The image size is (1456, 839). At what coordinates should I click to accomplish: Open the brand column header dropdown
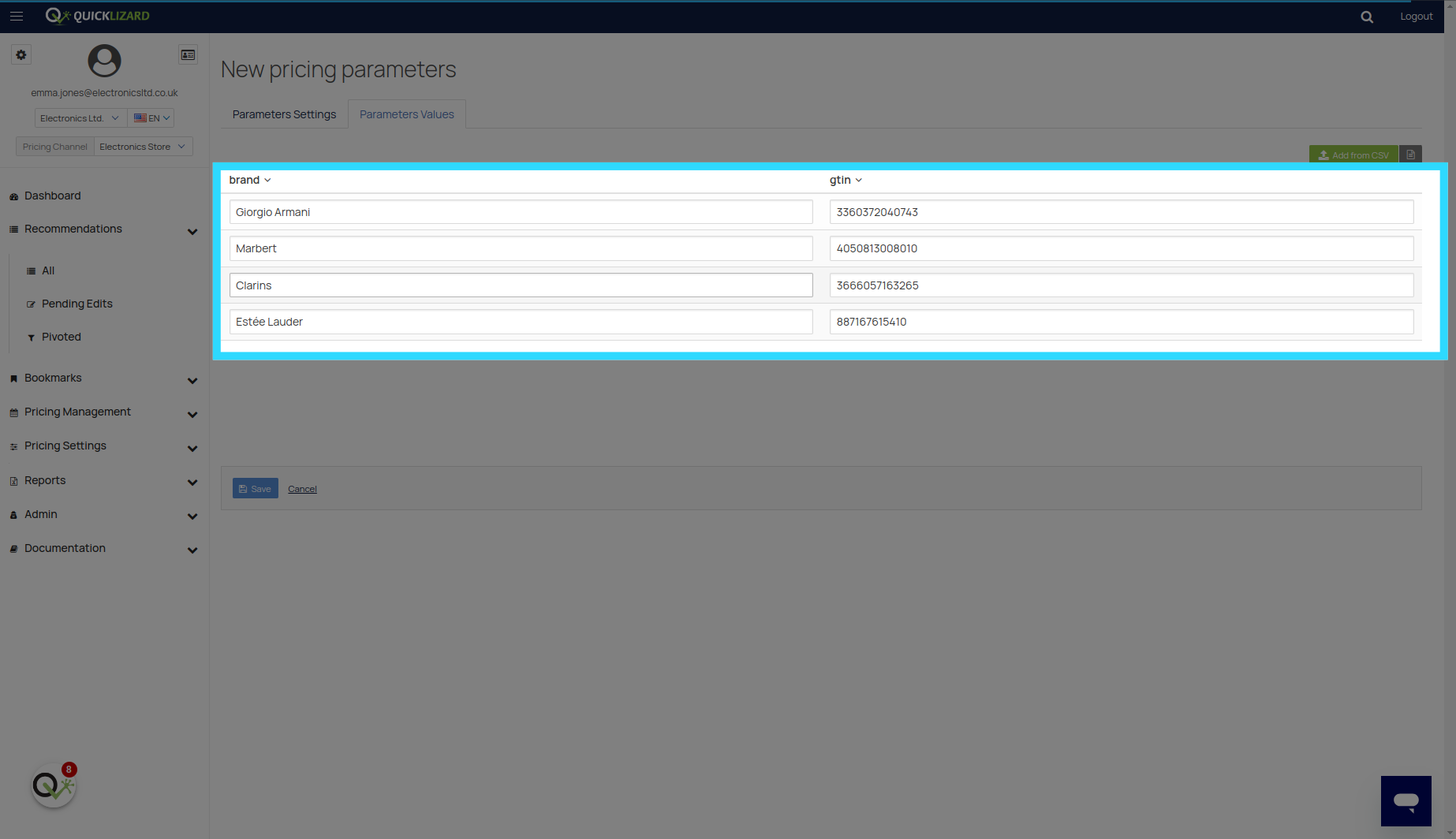249,180
